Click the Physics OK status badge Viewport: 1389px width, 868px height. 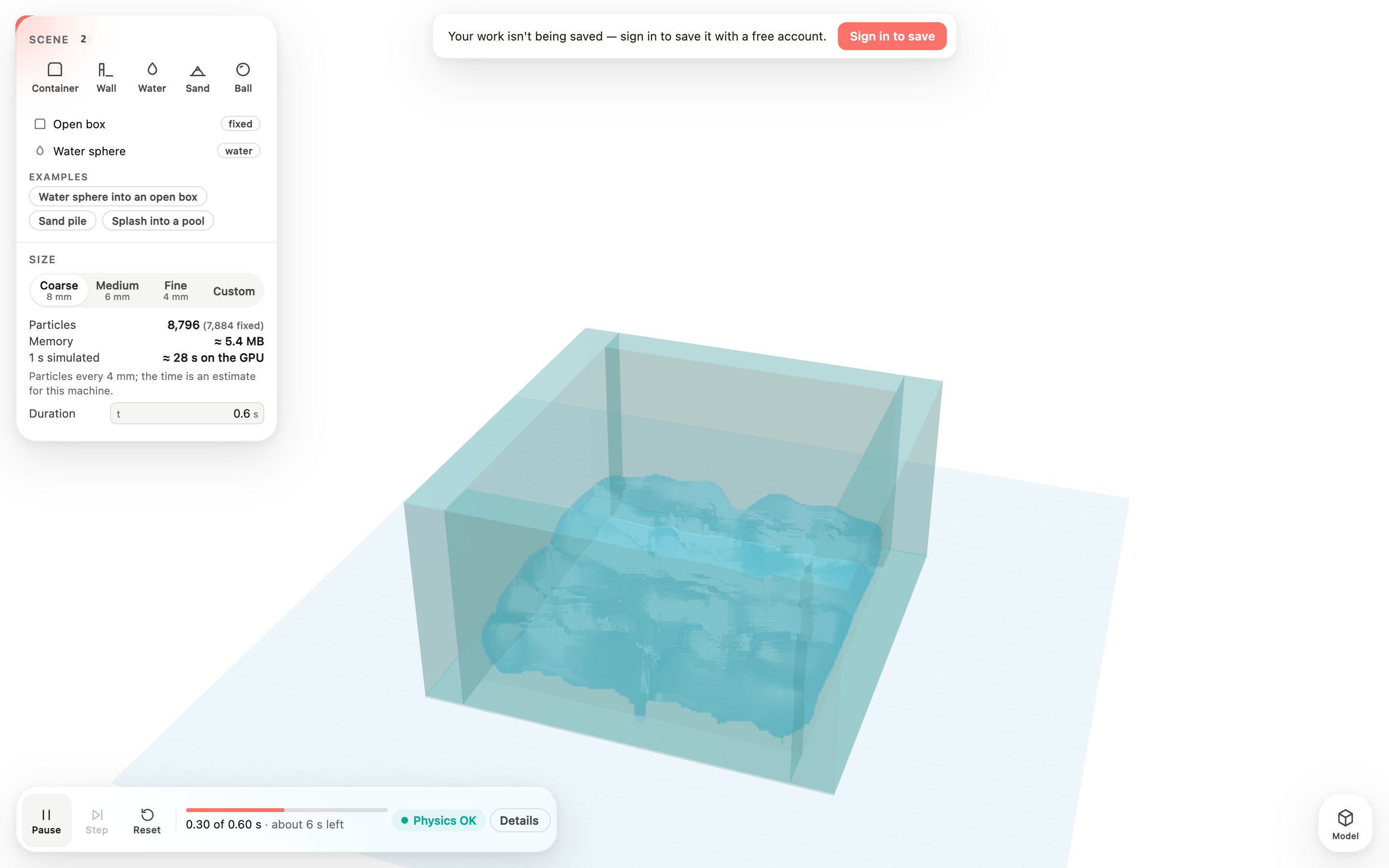pyautogui.click(x=439, y=820)
